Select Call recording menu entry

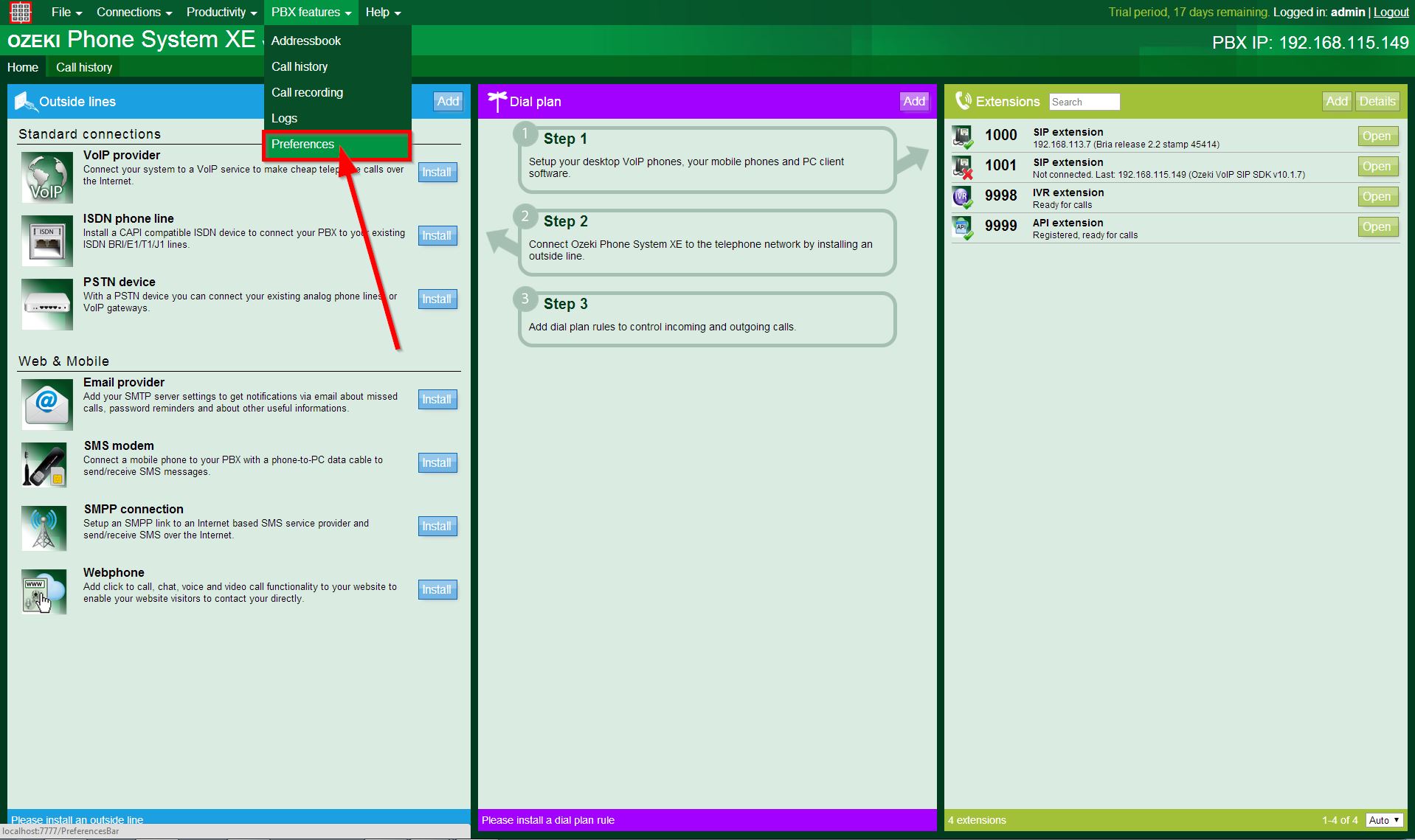tap(337, 92)
